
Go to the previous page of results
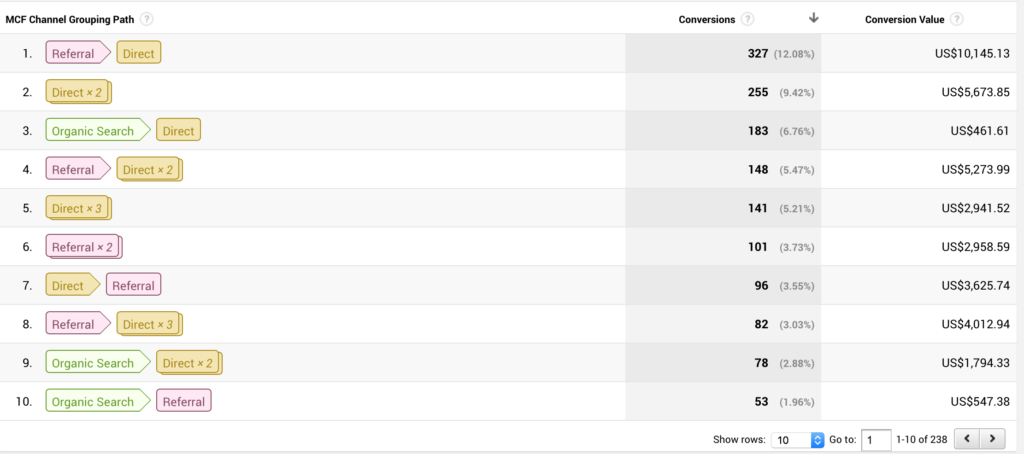pyautogui.click(x=967, y=439)
